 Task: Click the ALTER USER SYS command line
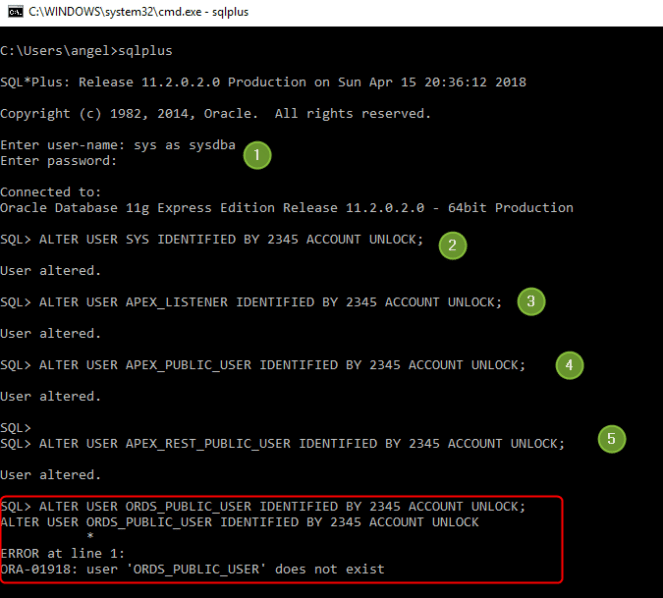[x=212, y=240]
